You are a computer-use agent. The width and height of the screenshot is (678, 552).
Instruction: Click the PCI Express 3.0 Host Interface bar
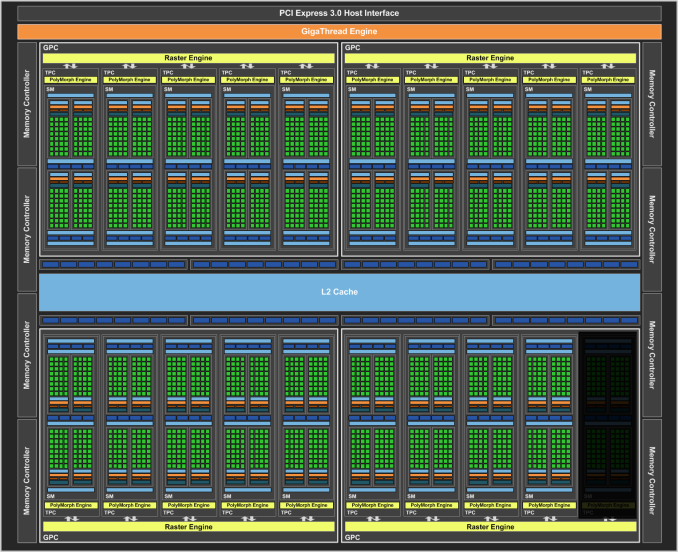pyautogui.click(x=338, y=13)
